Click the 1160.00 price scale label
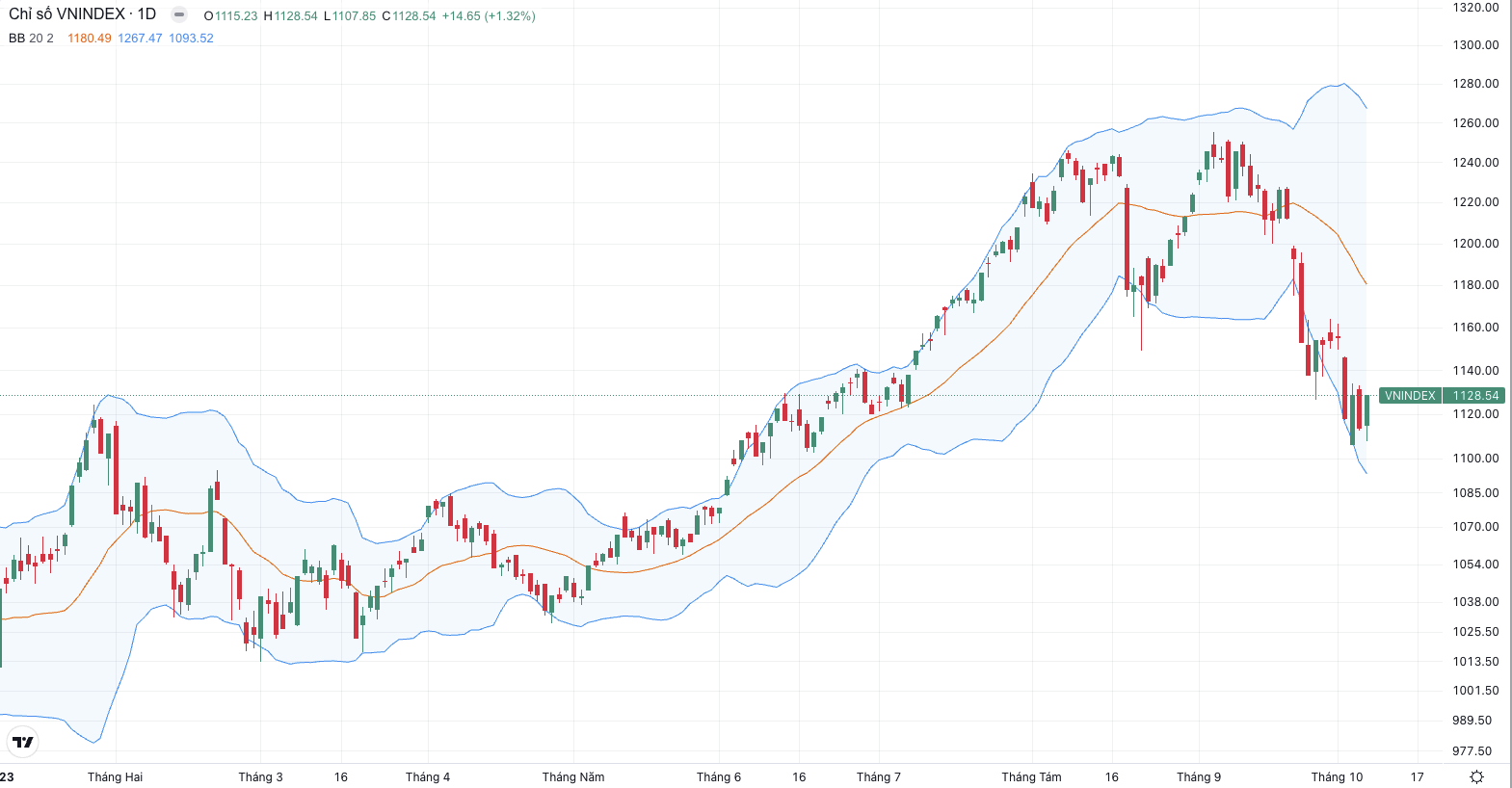The height and width of the screenshot is (788, 1512). click(1475, 328)
